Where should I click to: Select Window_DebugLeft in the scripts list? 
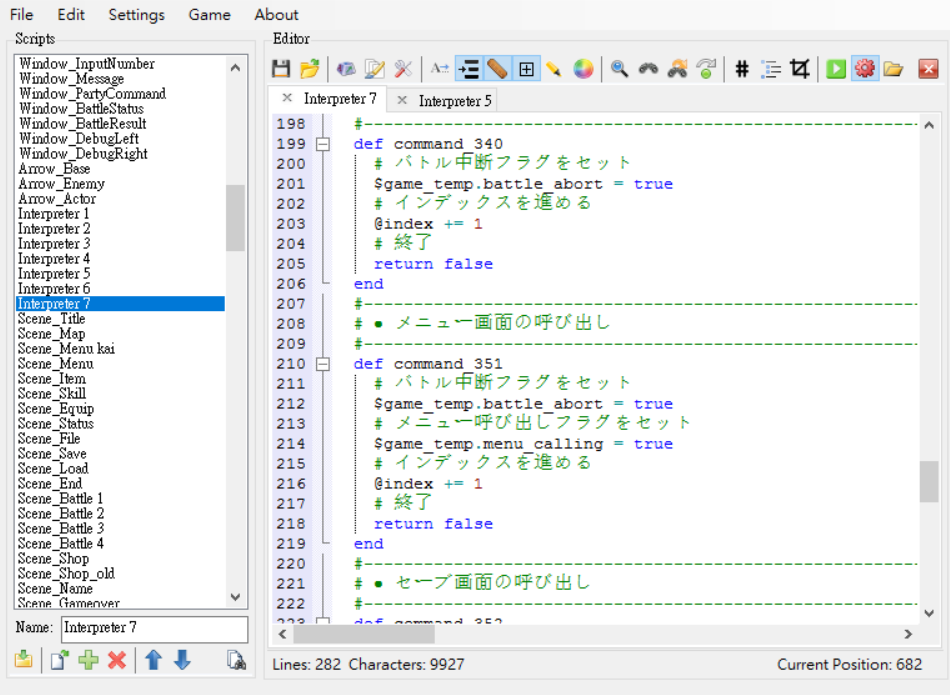click(x=120, y=139)
